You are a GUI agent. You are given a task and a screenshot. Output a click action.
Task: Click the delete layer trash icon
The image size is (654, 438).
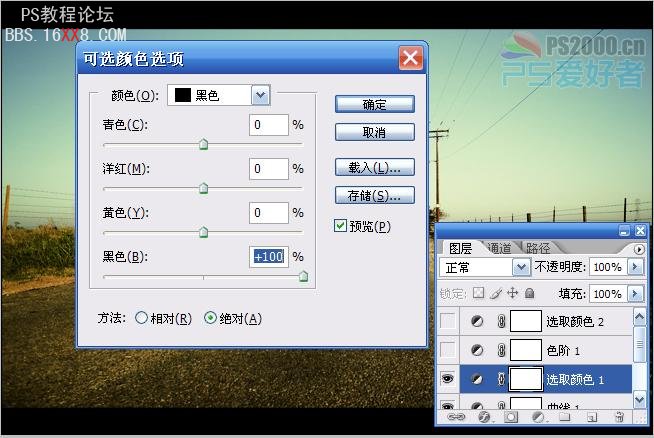click(x=619, y=416)
